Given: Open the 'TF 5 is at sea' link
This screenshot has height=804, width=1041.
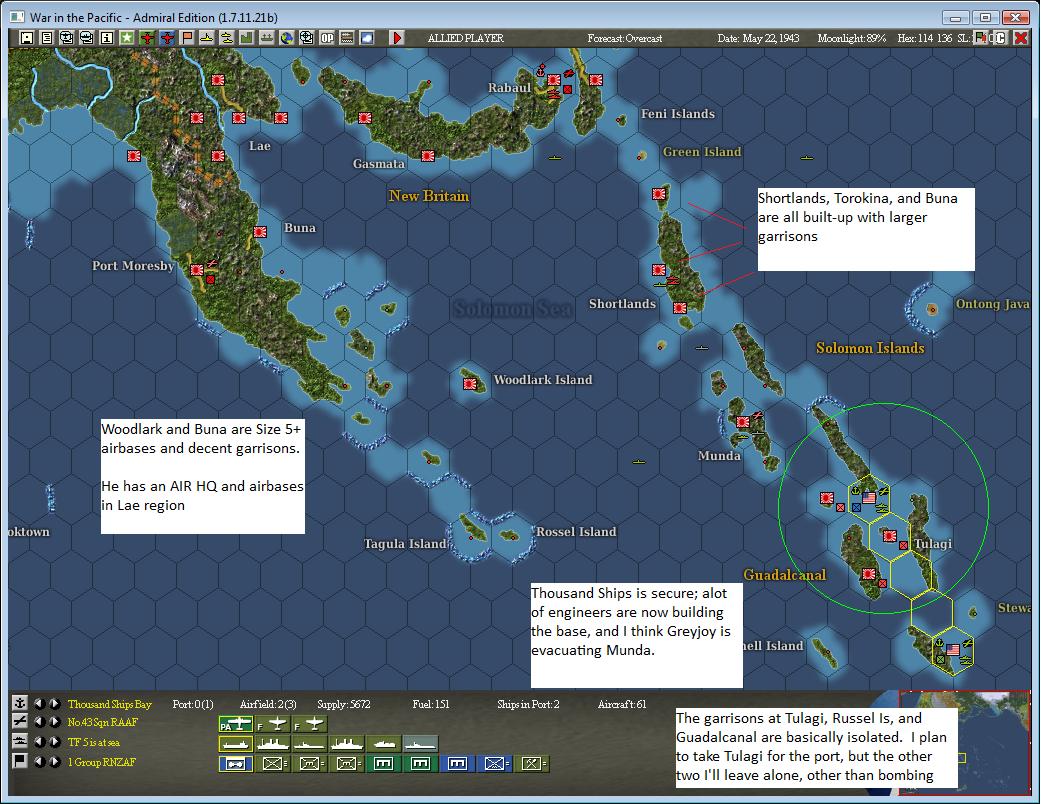Looking at the screenshot, I should [94, 742].
